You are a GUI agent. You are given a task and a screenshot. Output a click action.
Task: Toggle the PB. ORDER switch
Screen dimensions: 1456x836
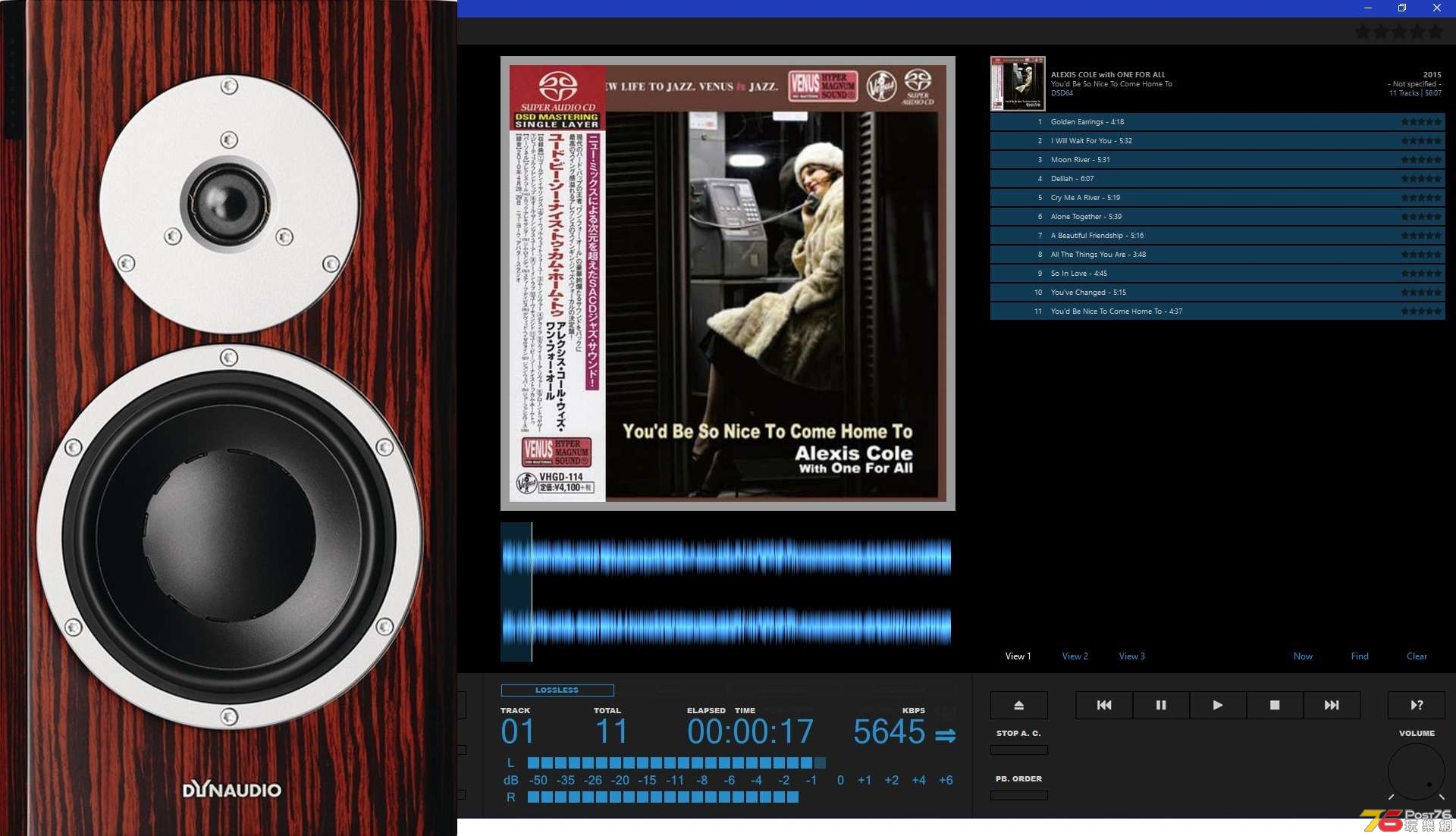(x=1018, y=795)
